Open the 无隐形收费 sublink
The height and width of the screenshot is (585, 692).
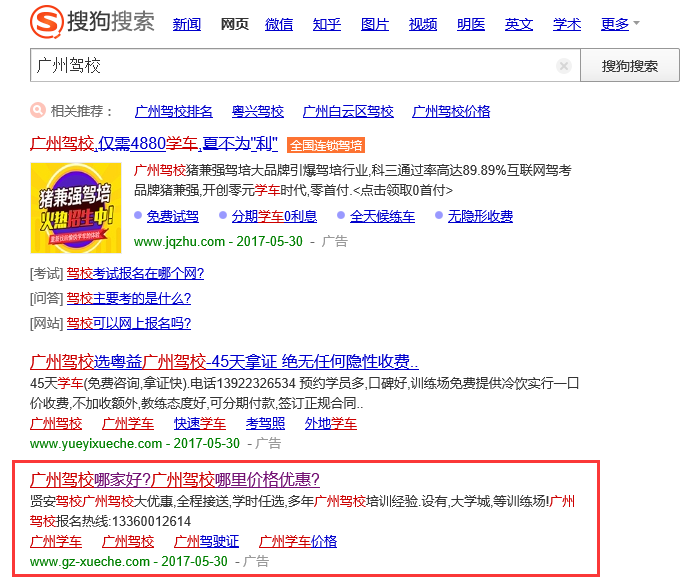pyautogui.click(x=480, y=216)
